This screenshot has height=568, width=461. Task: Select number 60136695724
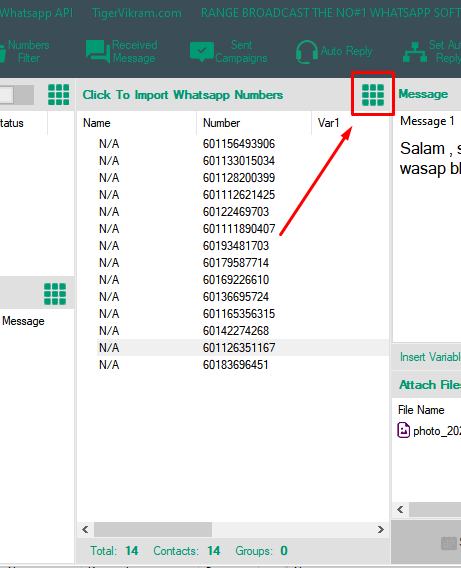[x=236, y=297]
